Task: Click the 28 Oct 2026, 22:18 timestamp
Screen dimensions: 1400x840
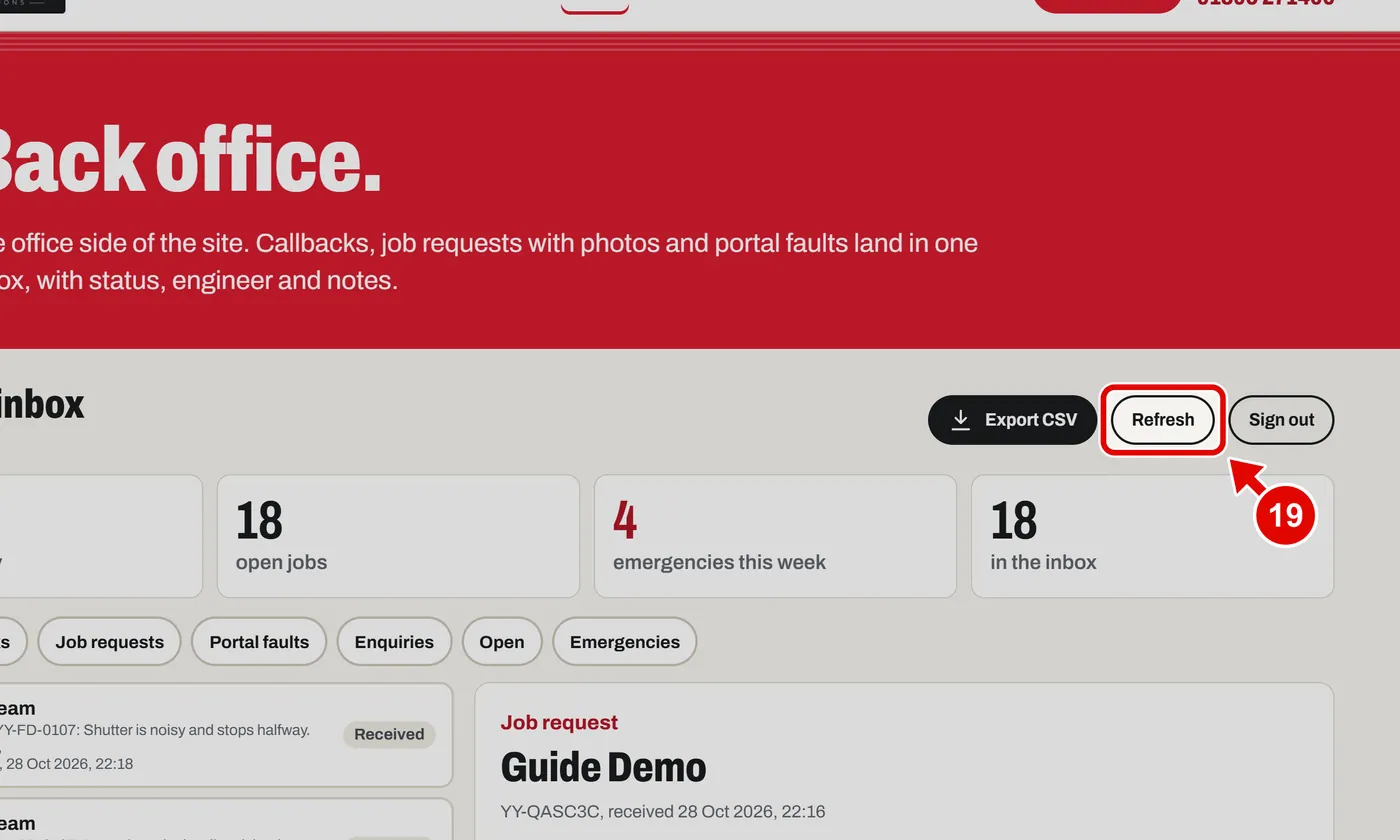Action: coord(69,764)
